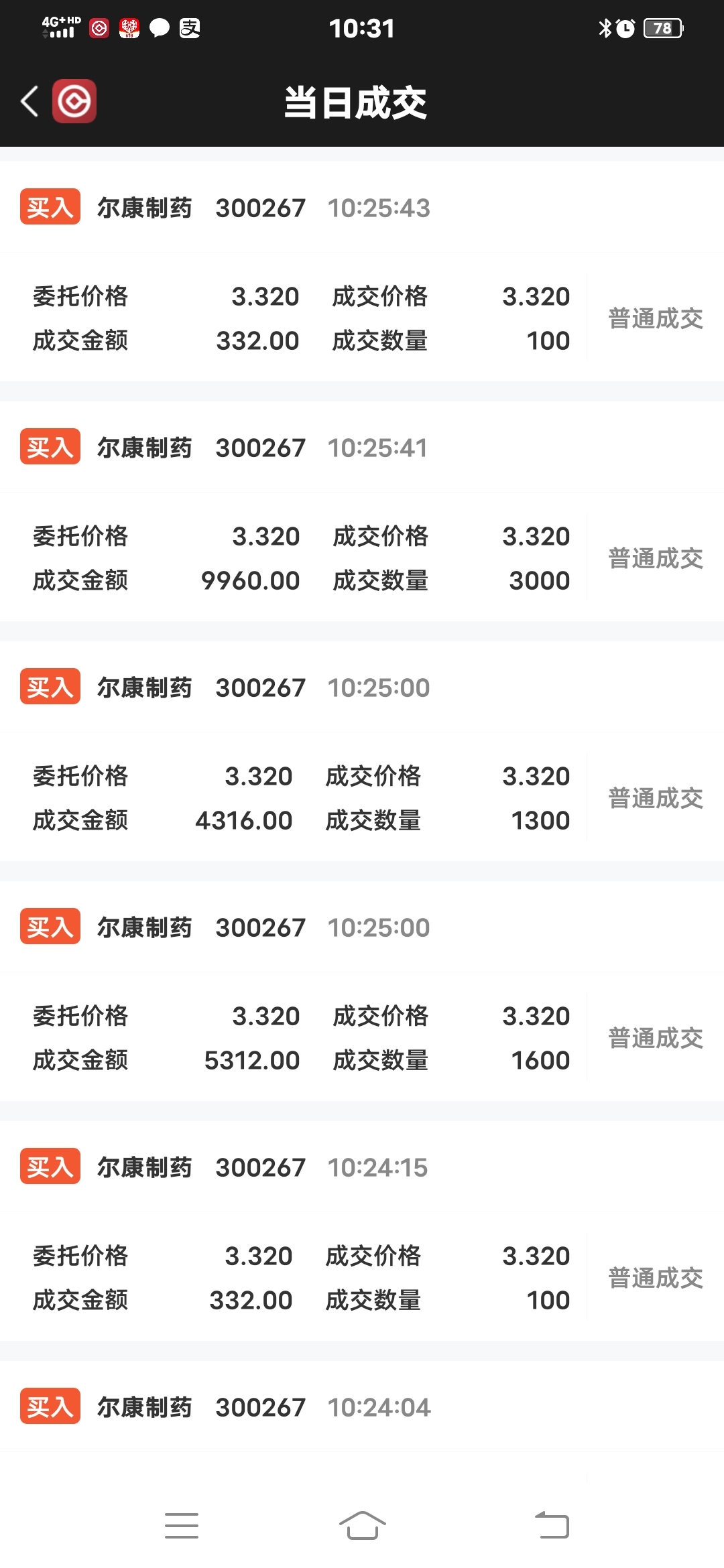Screen dimensions: 724x1568
Task: Tap the alarm clock status icon
Action: click(x=625, y=28)
